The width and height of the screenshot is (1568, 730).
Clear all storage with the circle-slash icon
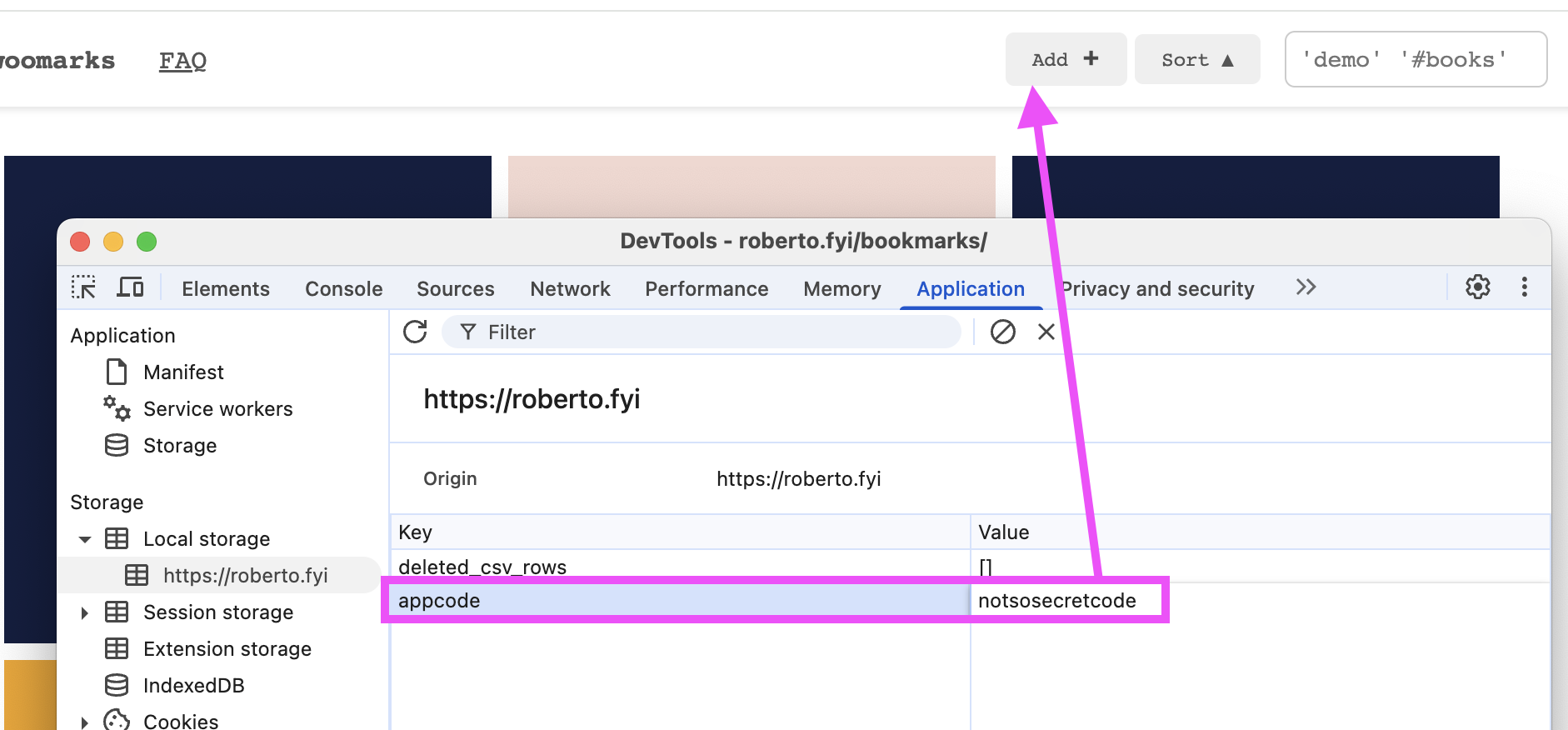coord(1003,332)
